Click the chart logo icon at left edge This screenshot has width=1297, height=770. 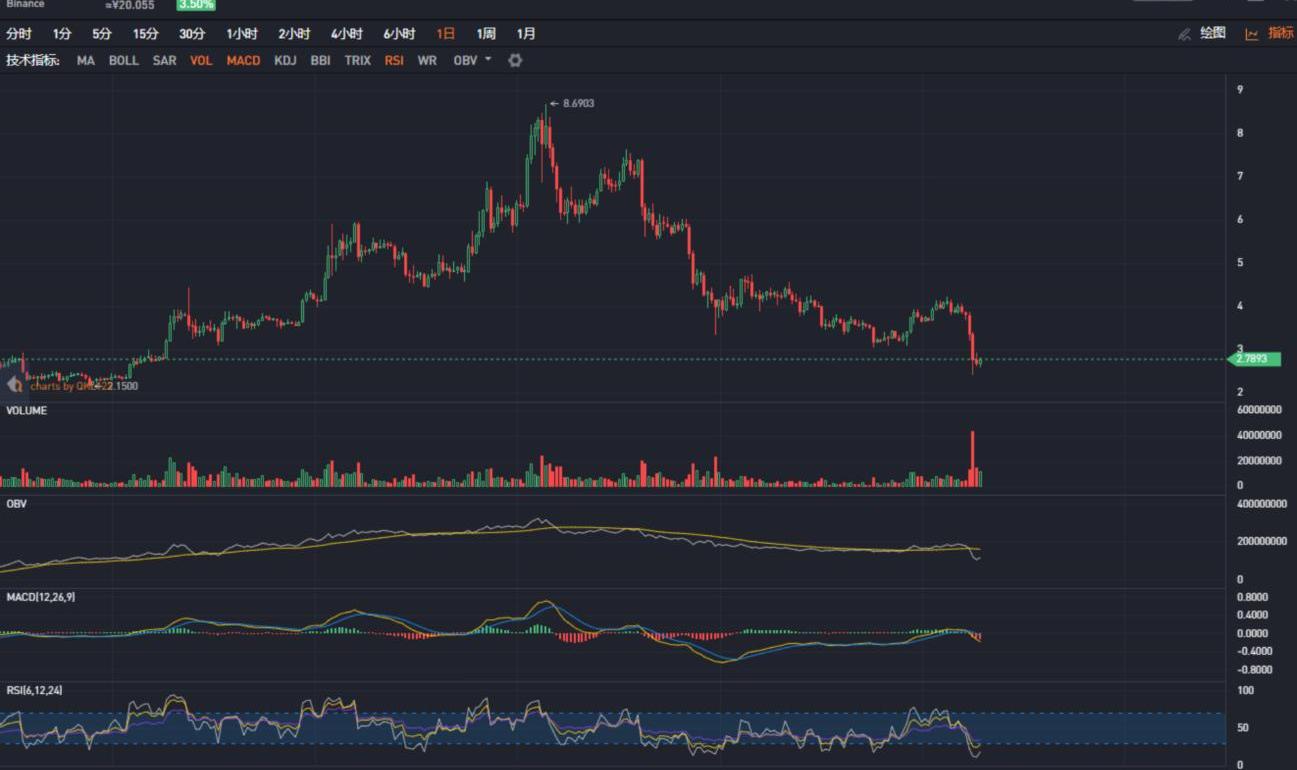pyautogui.click(x=15, y=384)
